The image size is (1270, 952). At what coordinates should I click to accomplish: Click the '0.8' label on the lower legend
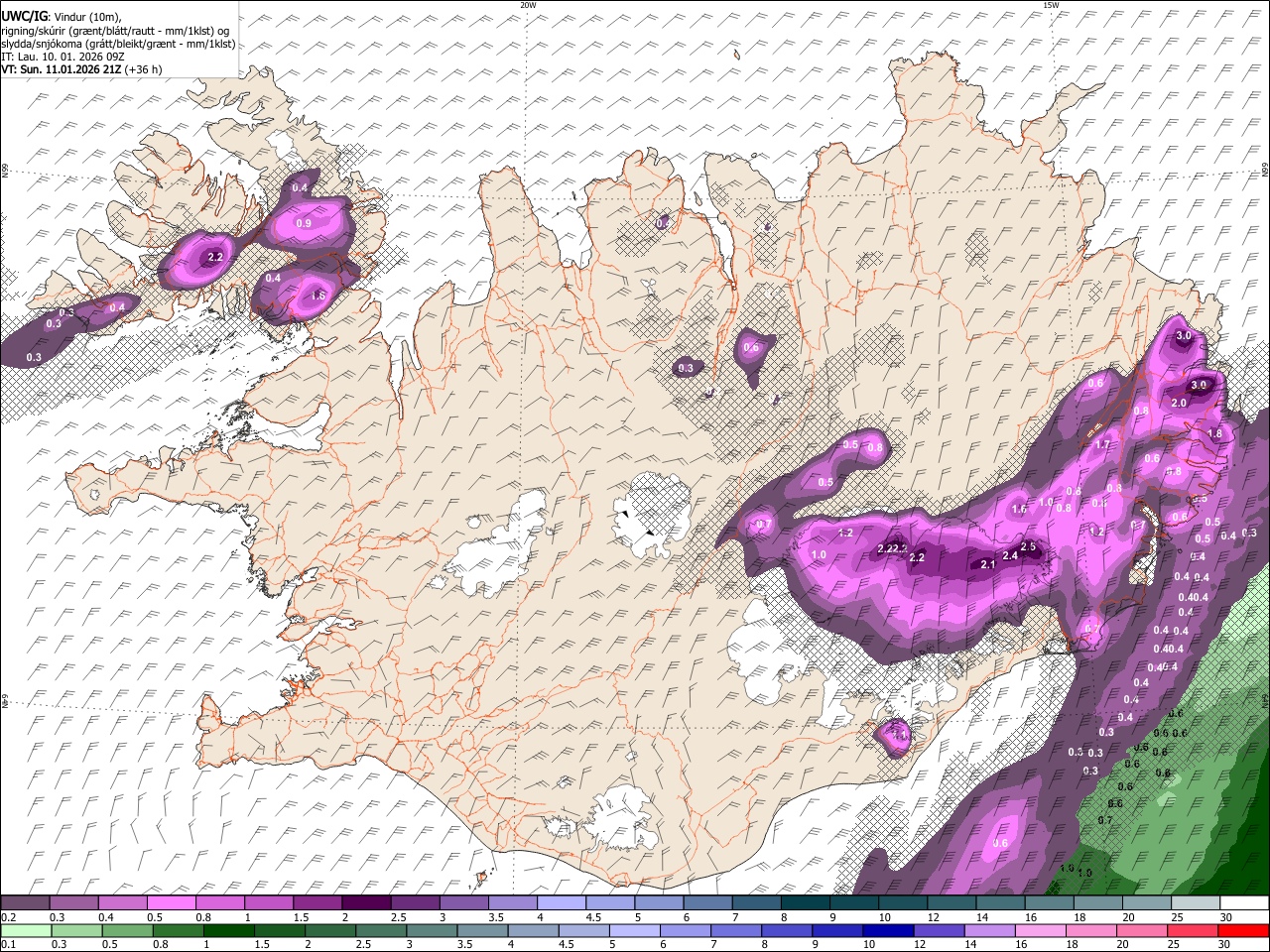(161, 945)
